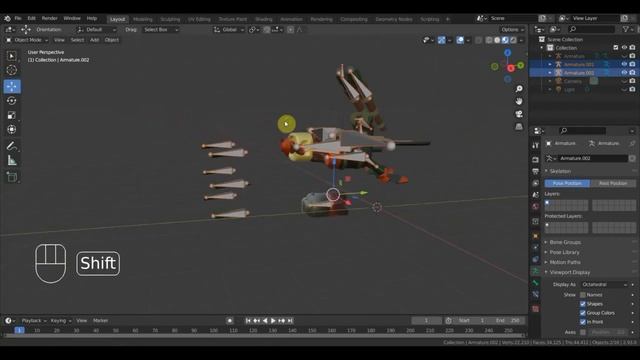Image resolution: width=640 pixels, height=360 pixels.
Task: Open the Bone Constraints properties tab
Action: [x=536, y=295]
